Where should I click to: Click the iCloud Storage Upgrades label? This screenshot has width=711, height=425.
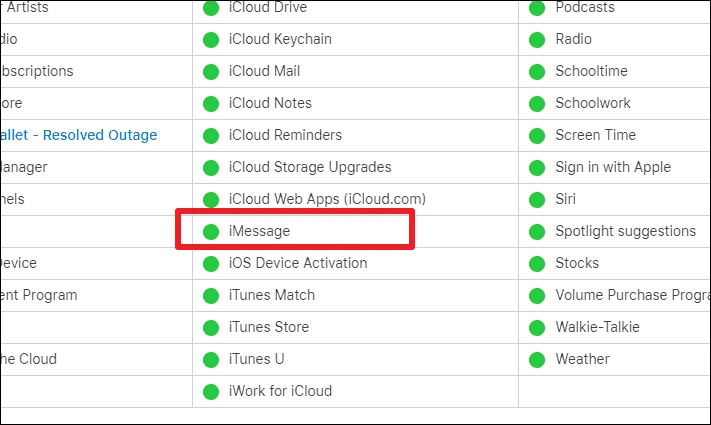point(310,167)
